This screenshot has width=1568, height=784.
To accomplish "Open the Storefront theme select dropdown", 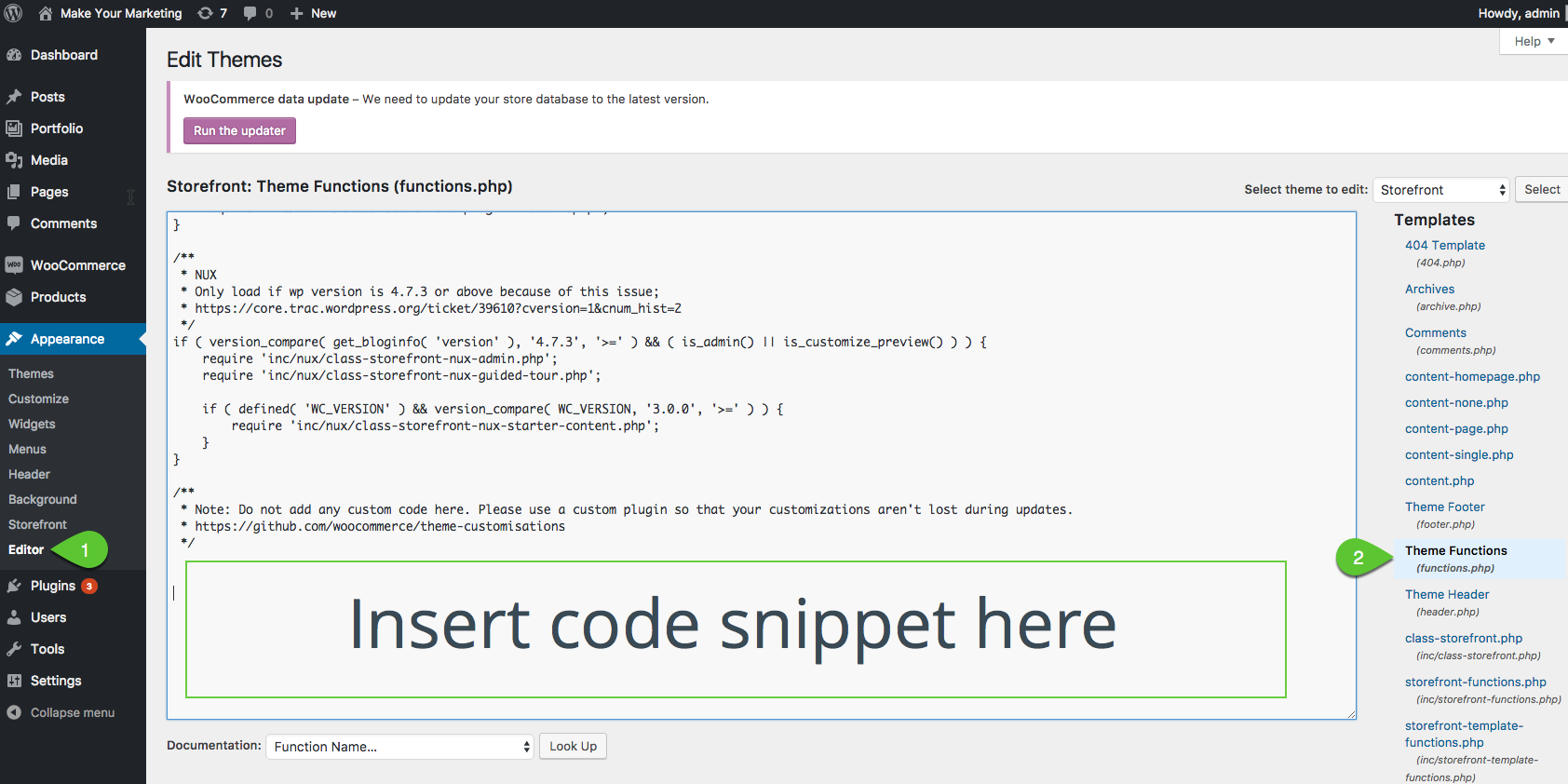I will tap(1440, 190).
